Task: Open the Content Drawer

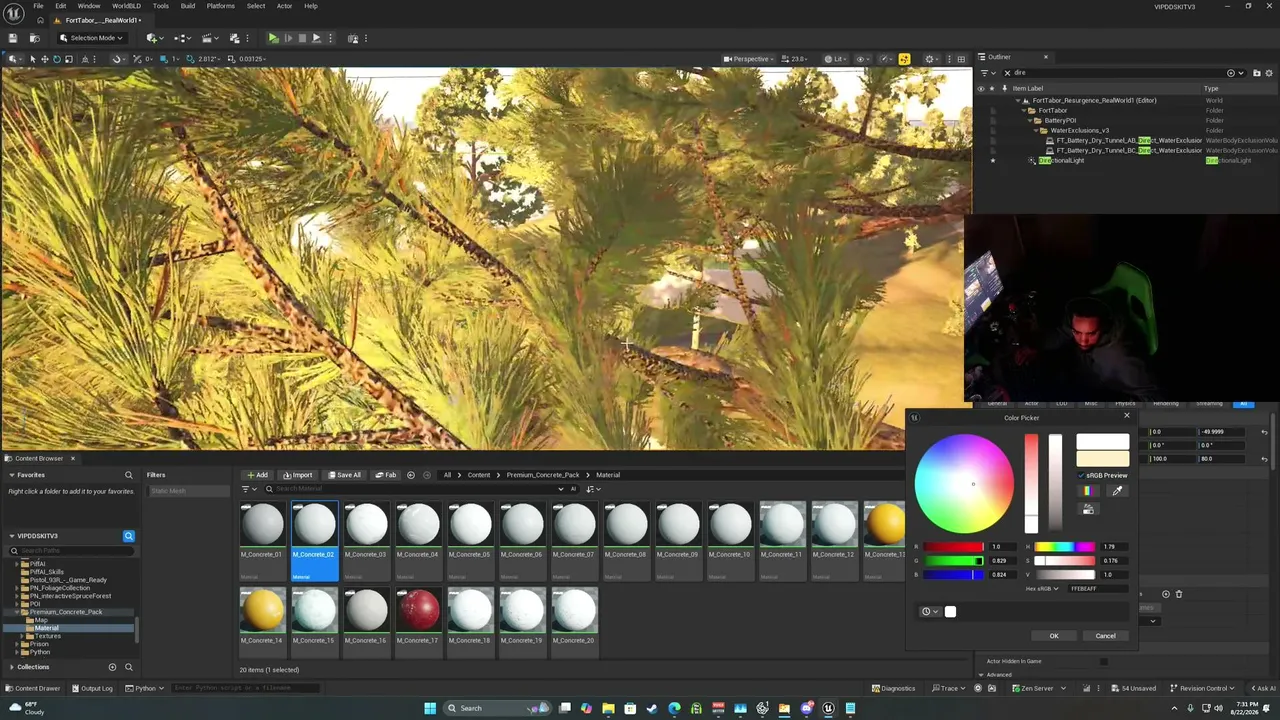Action: point(33,688)
